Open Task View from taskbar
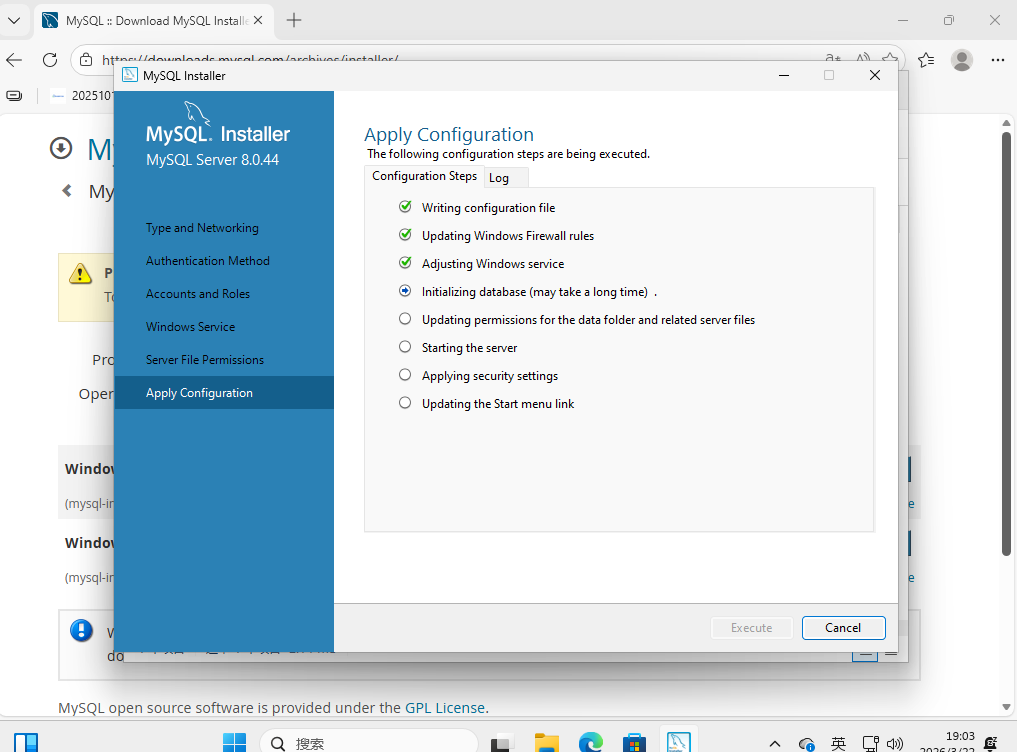This screenshot has height=752, width=1017. 503,742
